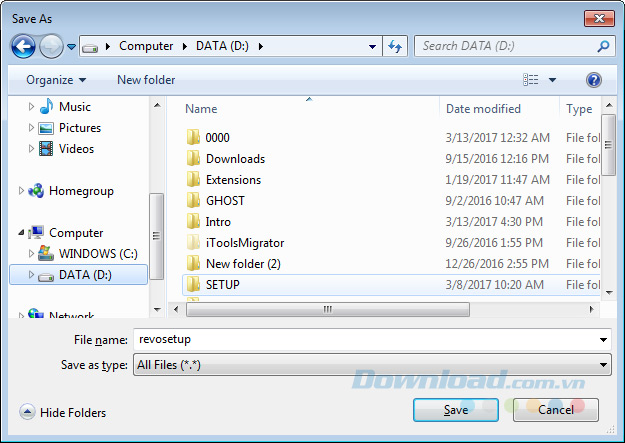Expand the Pictures library node
This screenshot has height=443, width=625.
click(x=31, y=128)
